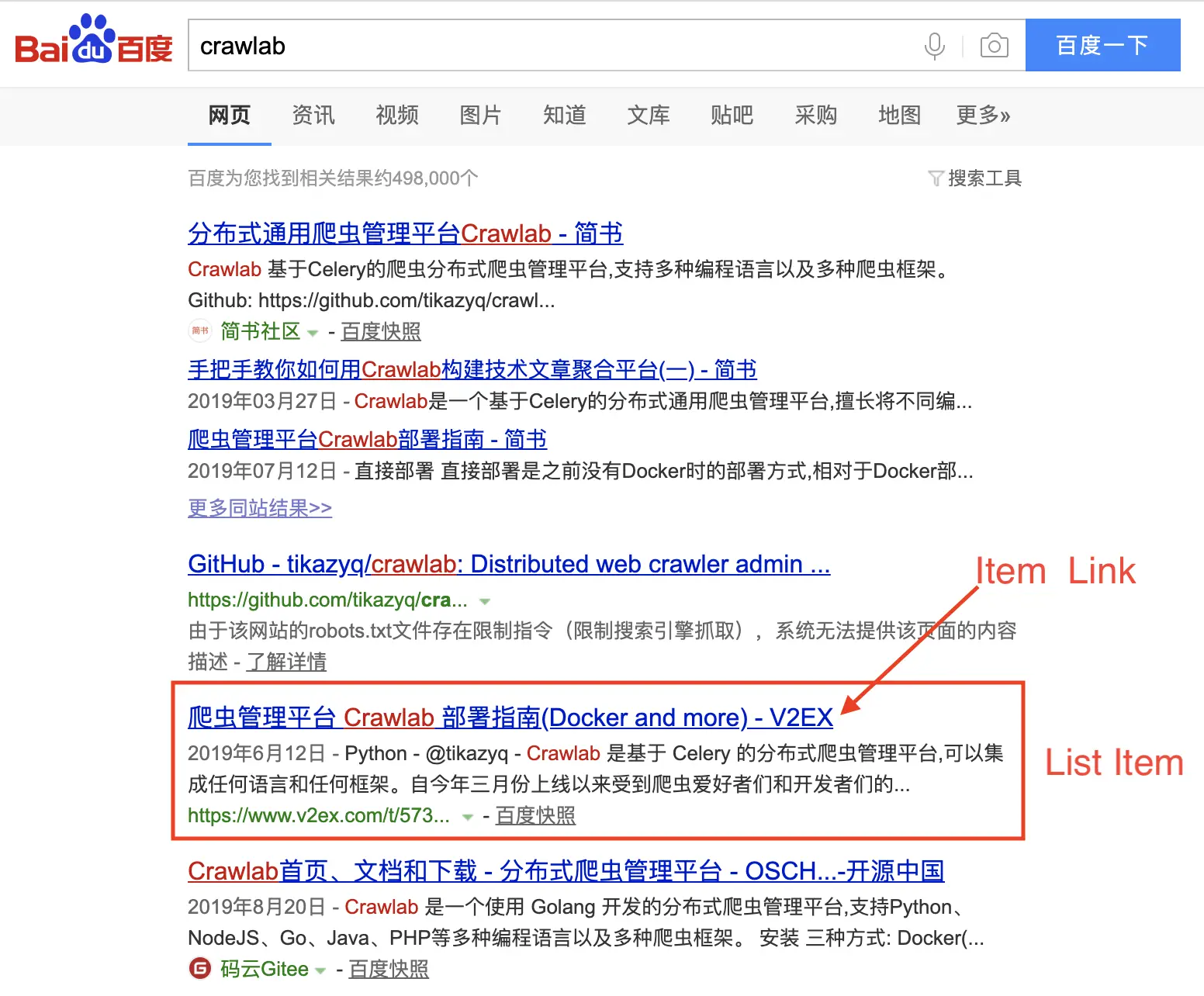Select the 网页 tab
This screenshot has width=1204, height=996.
(230, 115)
